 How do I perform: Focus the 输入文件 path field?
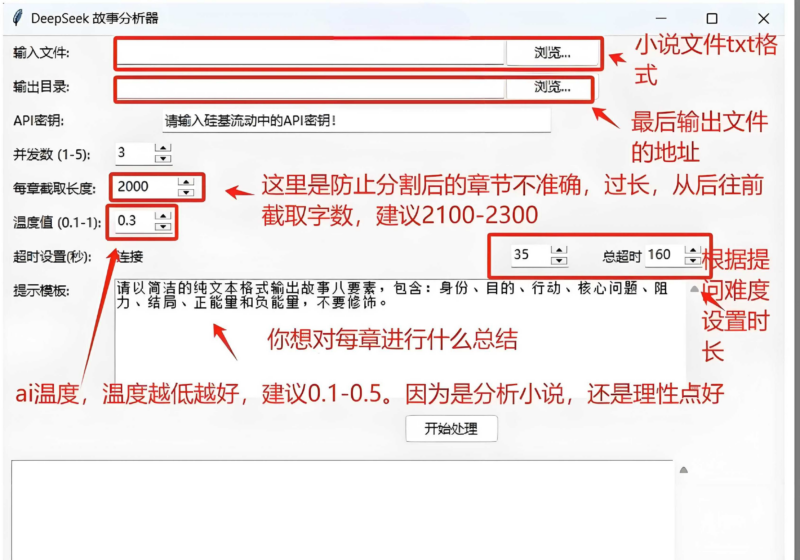(x=310, y=53)
